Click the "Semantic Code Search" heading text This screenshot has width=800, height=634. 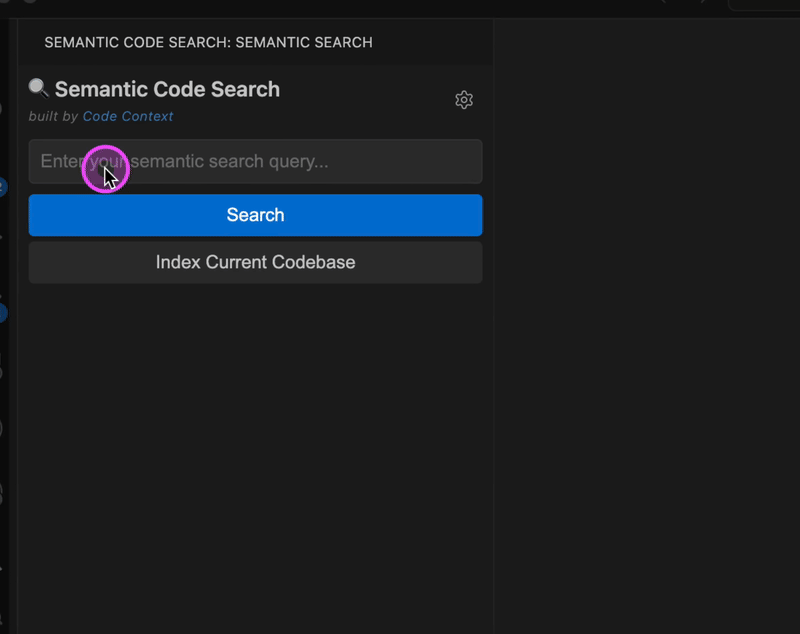167,89
